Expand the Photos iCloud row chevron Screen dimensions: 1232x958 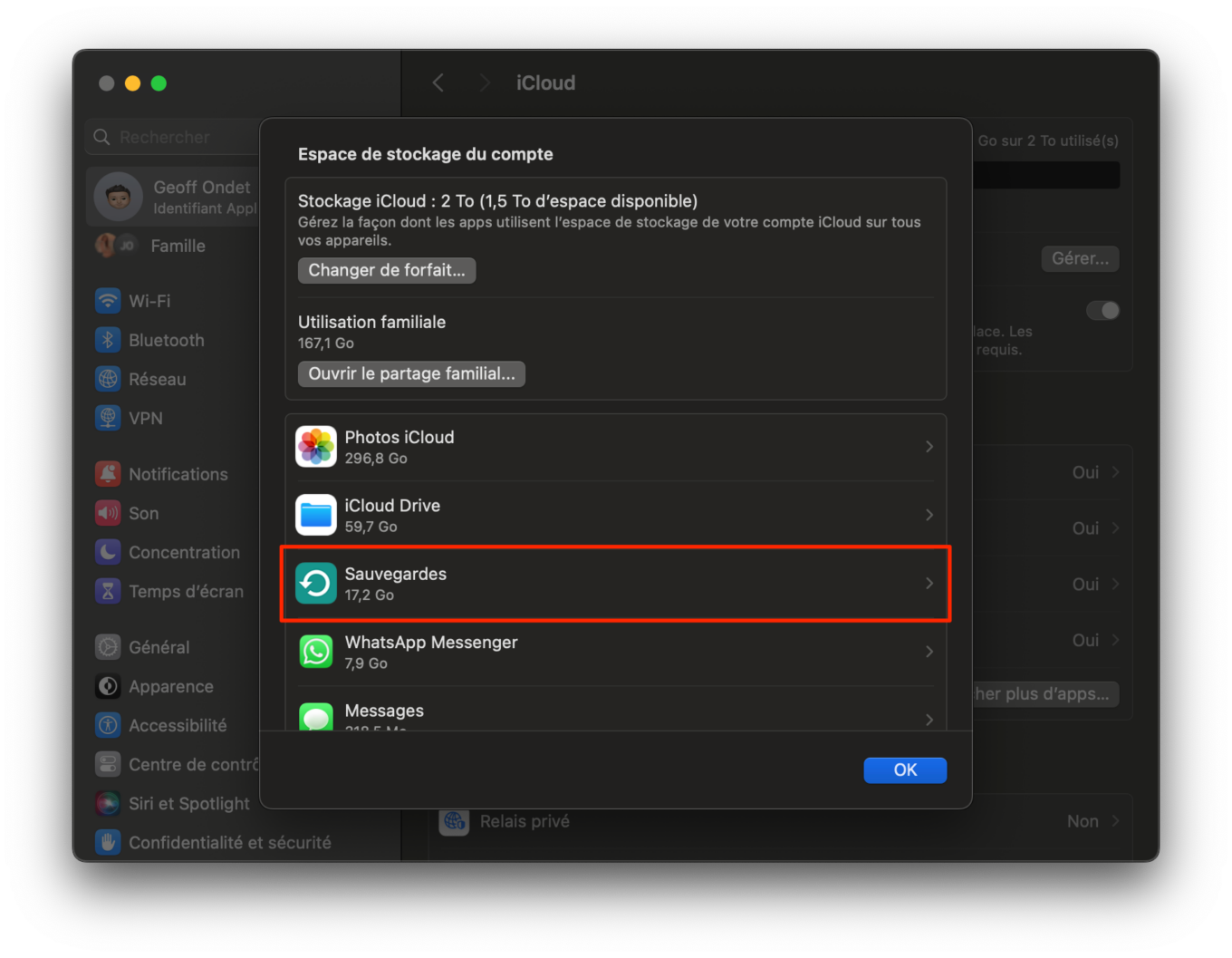[x=929, y=447]
